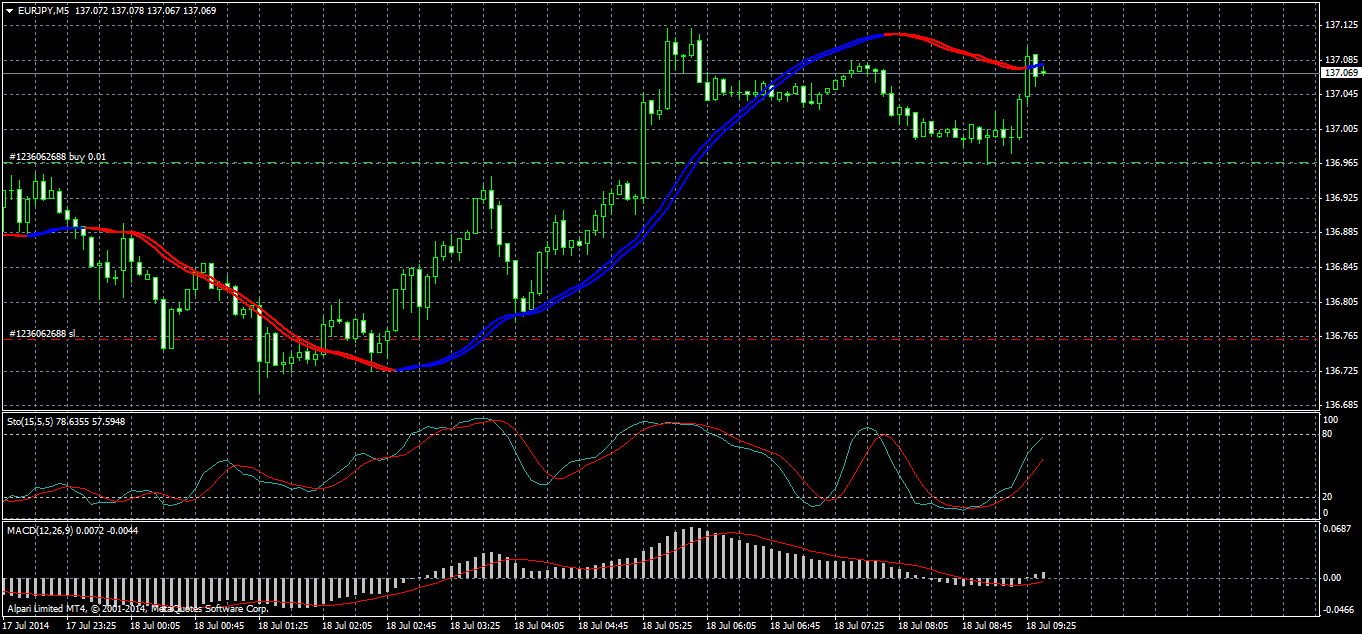Click the '17 Jul 23:25' time label
1362x634 pixels.
click(91, 625)
